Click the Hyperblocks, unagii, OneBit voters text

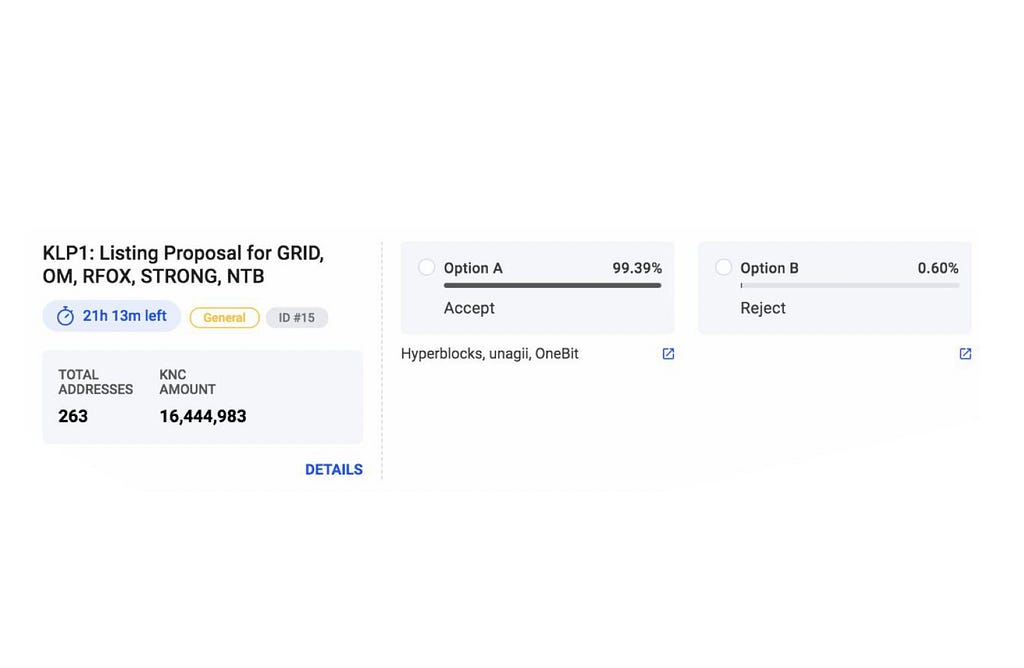[490, 354]
